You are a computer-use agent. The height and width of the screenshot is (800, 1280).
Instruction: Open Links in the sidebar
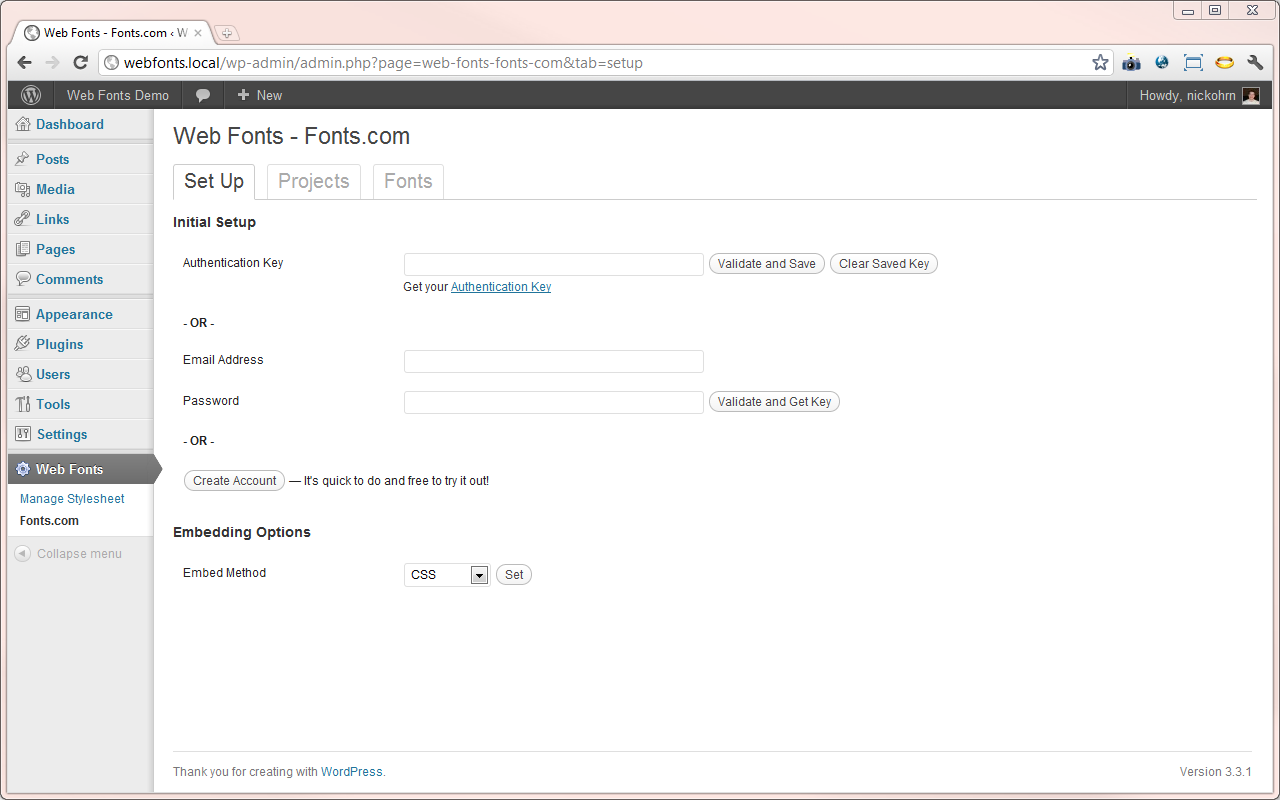pyautogui.click(x=53, y=219)
